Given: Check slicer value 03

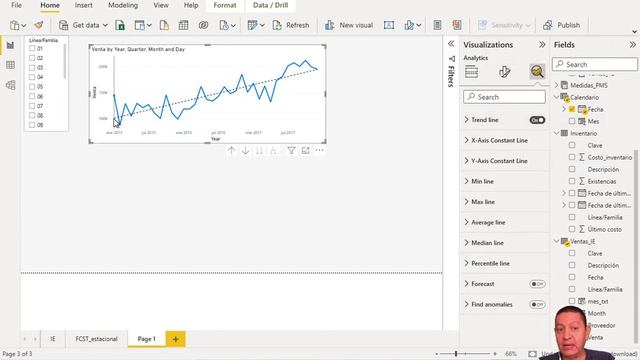Looking at the screenshot, I should tap(32, 67).
